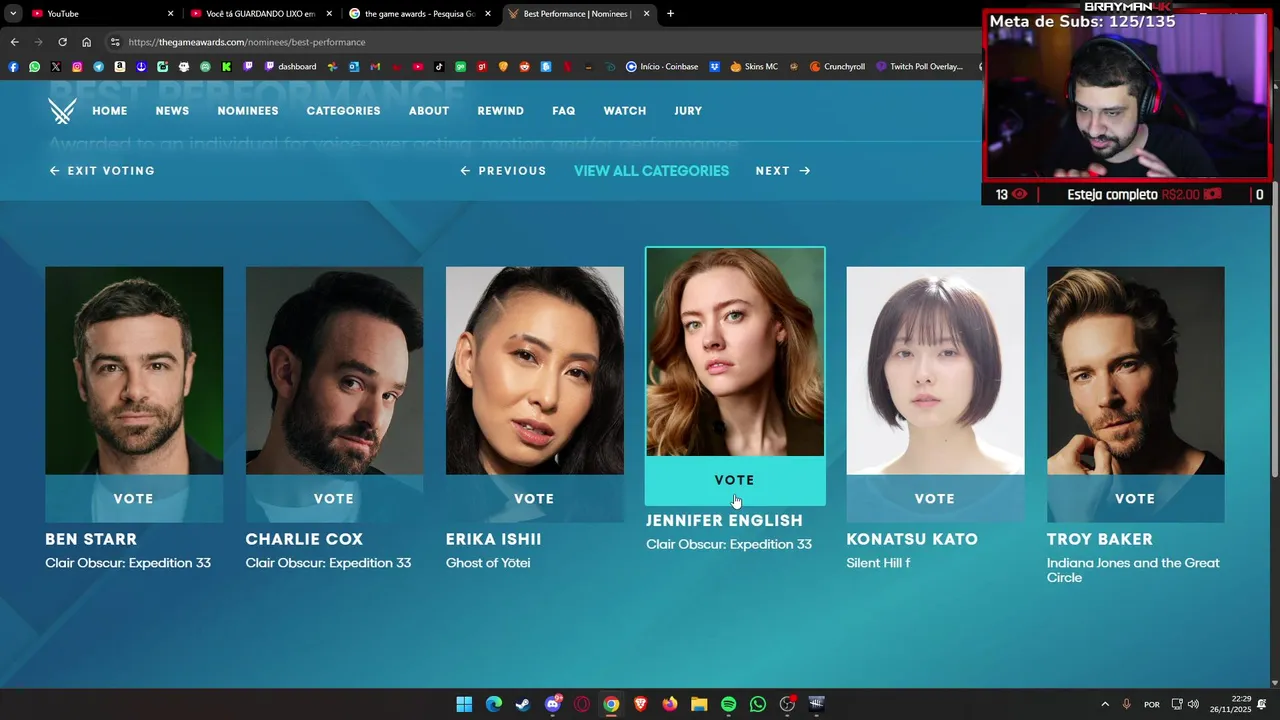Open the Crunchyroll bookmark
The width and height of the screenshot is (1280, 720).
point(837,67)
